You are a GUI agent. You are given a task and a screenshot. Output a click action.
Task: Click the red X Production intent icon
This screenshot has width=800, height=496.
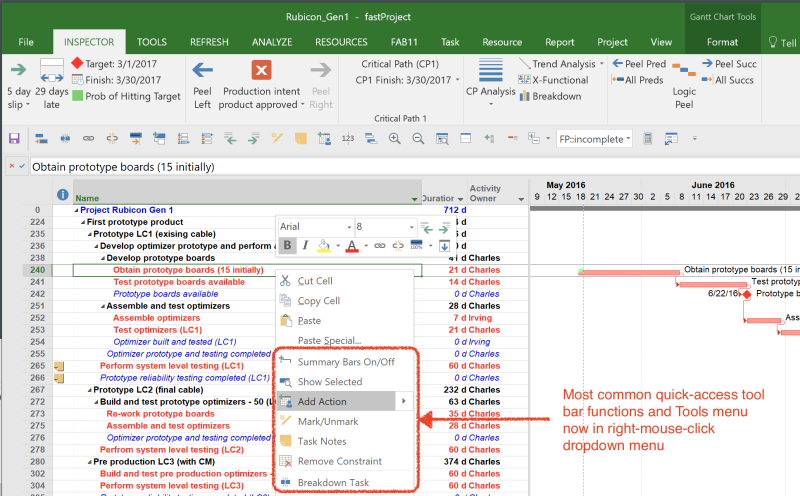coord(261,70)
